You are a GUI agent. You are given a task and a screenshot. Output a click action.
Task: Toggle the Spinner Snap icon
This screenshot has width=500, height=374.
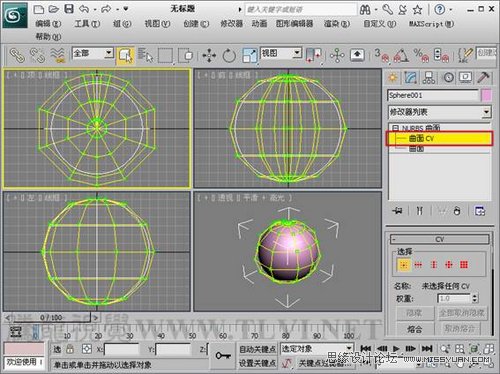(441, 55)
